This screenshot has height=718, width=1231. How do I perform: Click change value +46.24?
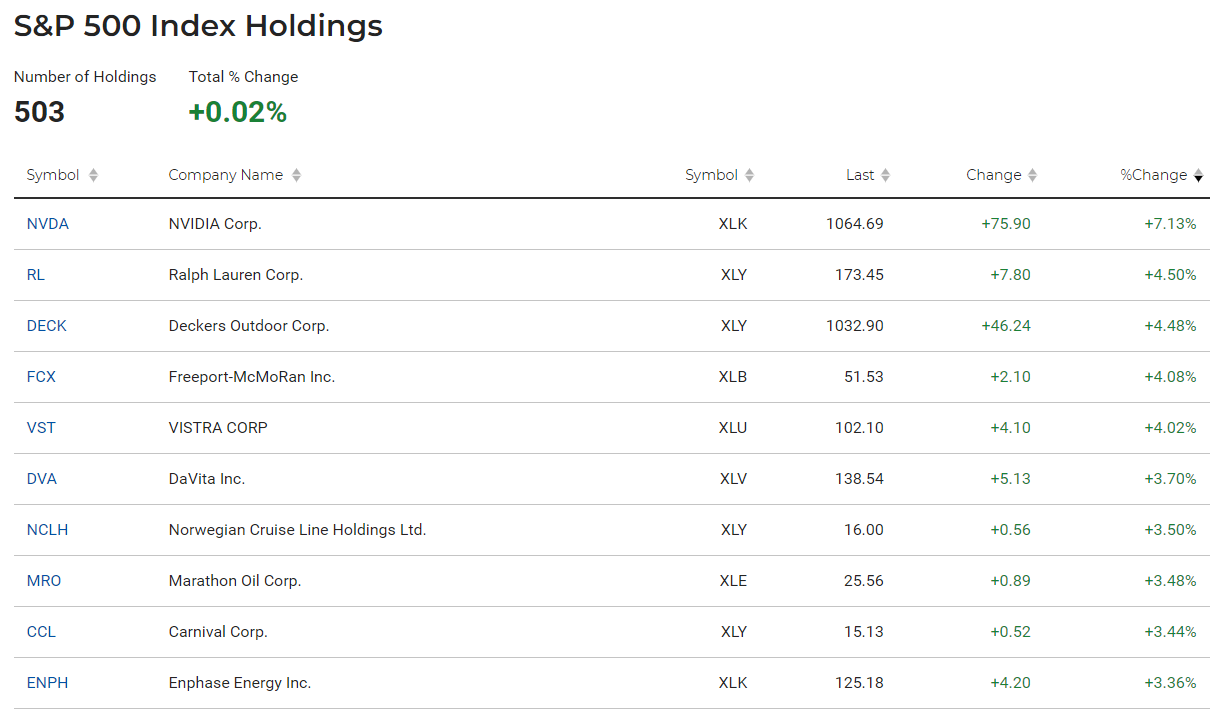pyautogui.click(x=1006, y=326)
